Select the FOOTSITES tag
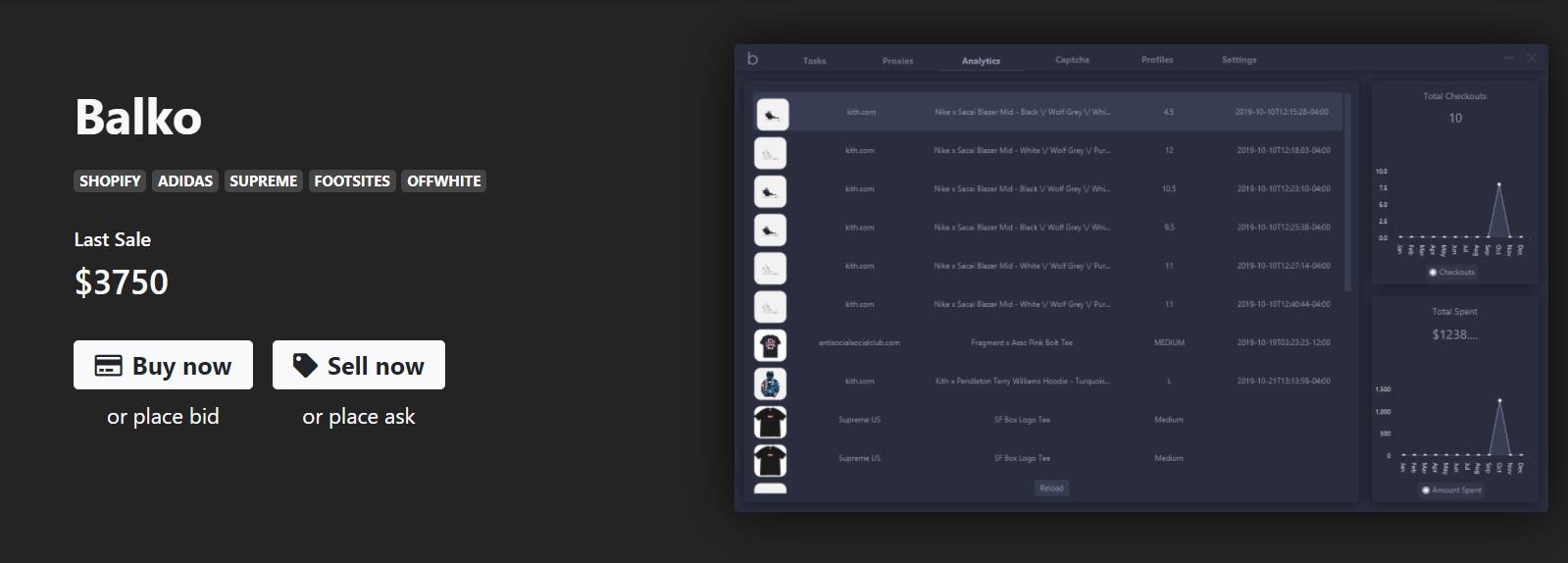The image size is (1568, 563). coord(352,180)
